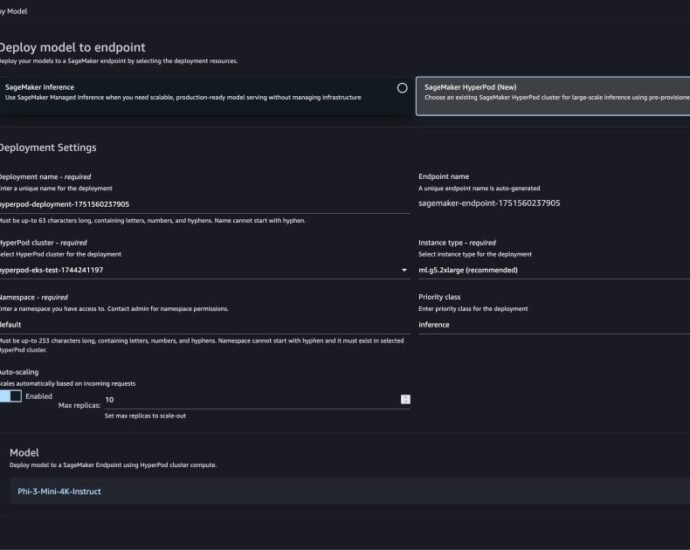Screen dimensions: 690x550
Task: Click the sagemaker-endpoint-1751560237905 endpoint name text
Action: coord(489,203)
